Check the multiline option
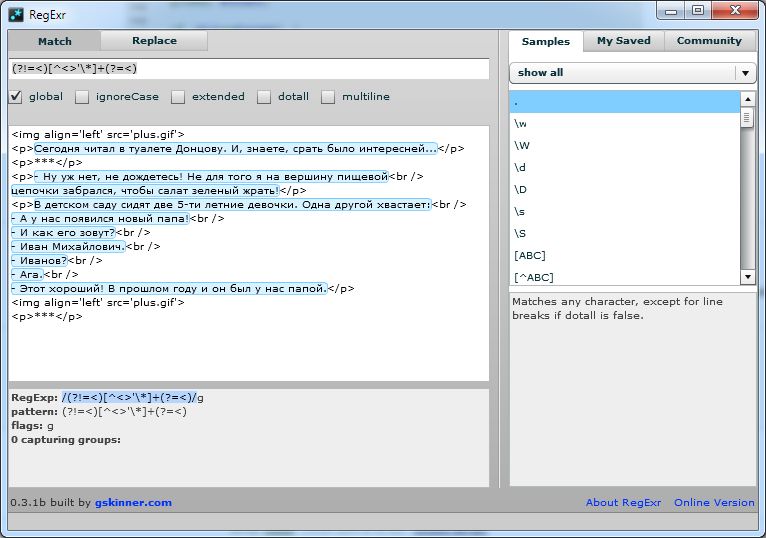The width and height of the screenshot is (766, 538). click(328, 97)
